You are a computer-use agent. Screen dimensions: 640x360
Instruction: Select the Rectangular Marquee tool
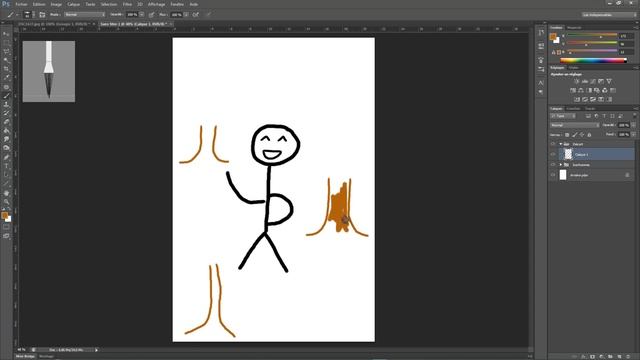(x=6, y=43)
